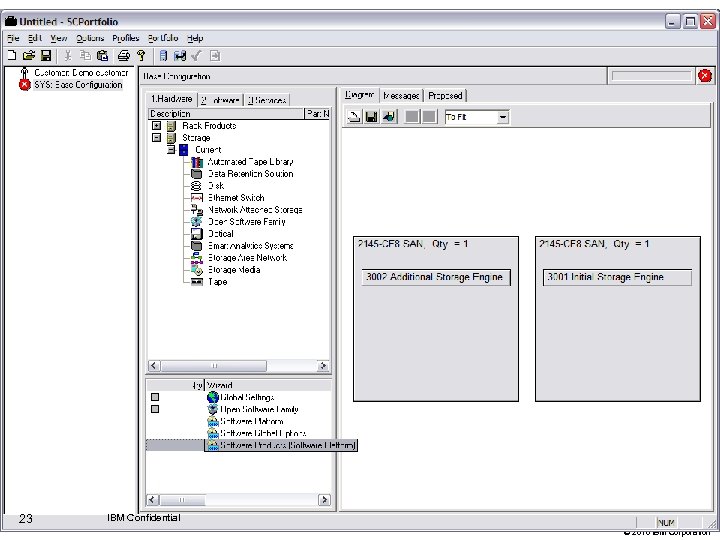Click the Data Retention Solution icon

click(197, 174)
